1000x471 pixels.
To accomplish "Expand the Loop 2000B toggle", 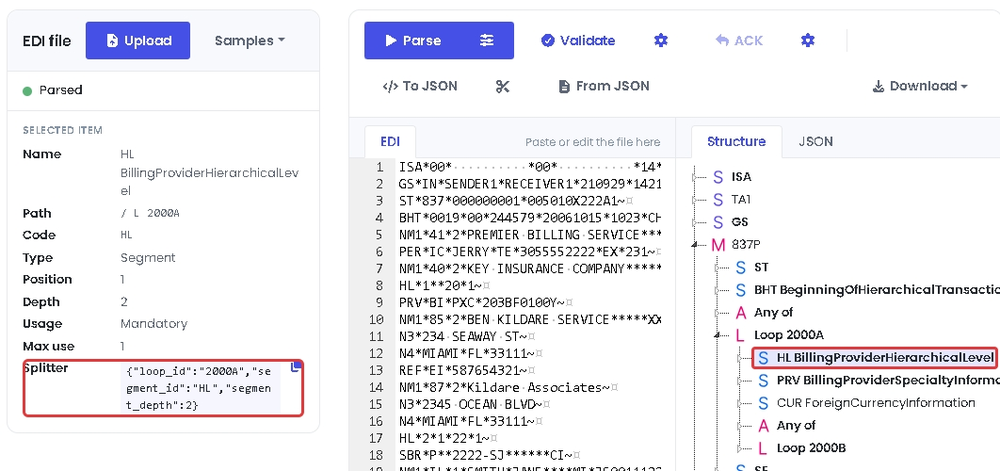I will [741, 448].
